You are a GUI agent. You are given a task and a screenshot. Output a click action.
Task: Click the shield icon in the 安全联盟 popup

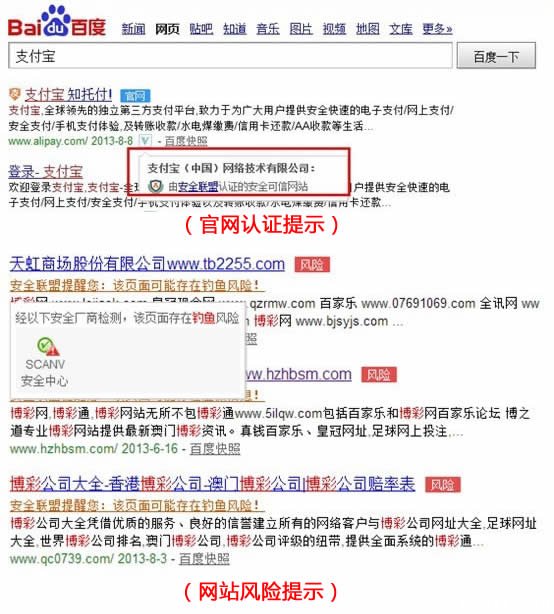pyautogui.click(x=155, y=186)
